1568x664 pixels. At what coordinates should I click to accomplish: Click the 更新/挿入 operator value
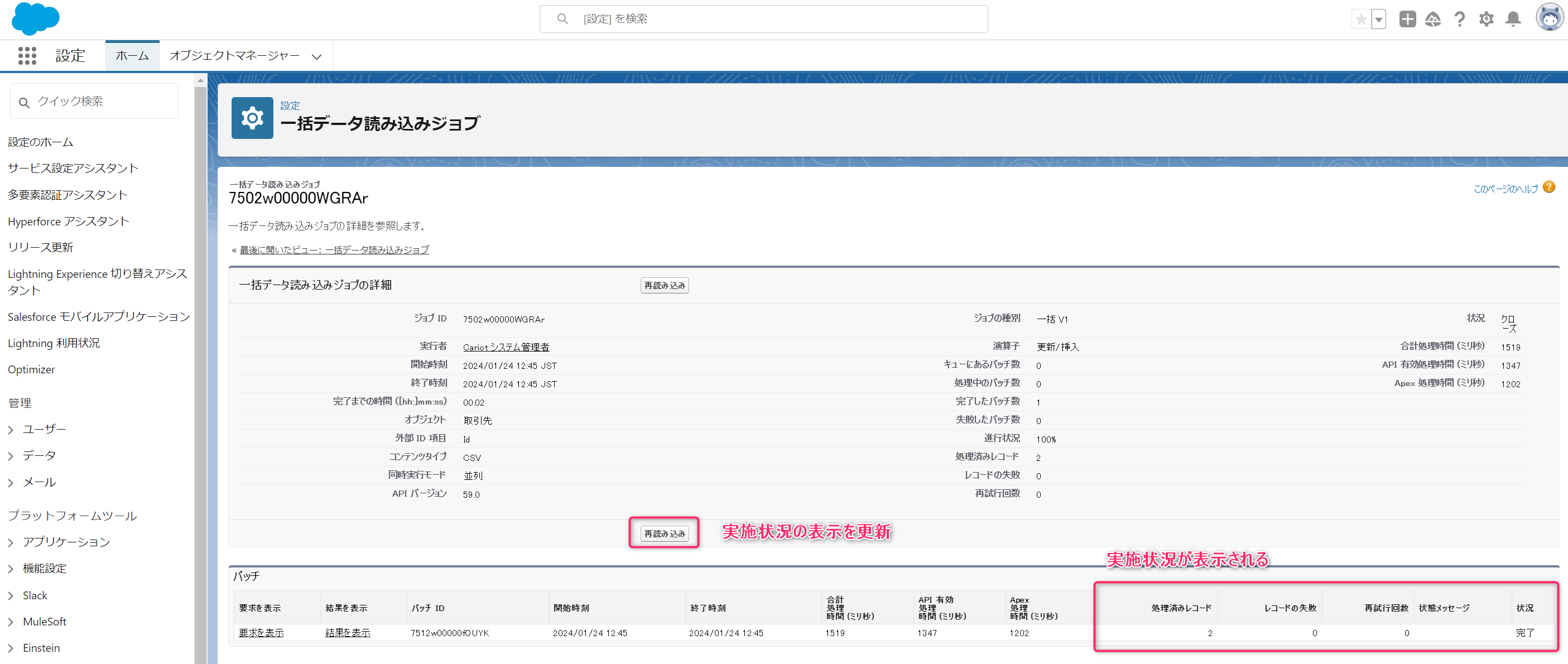(x=1058, y=347)
